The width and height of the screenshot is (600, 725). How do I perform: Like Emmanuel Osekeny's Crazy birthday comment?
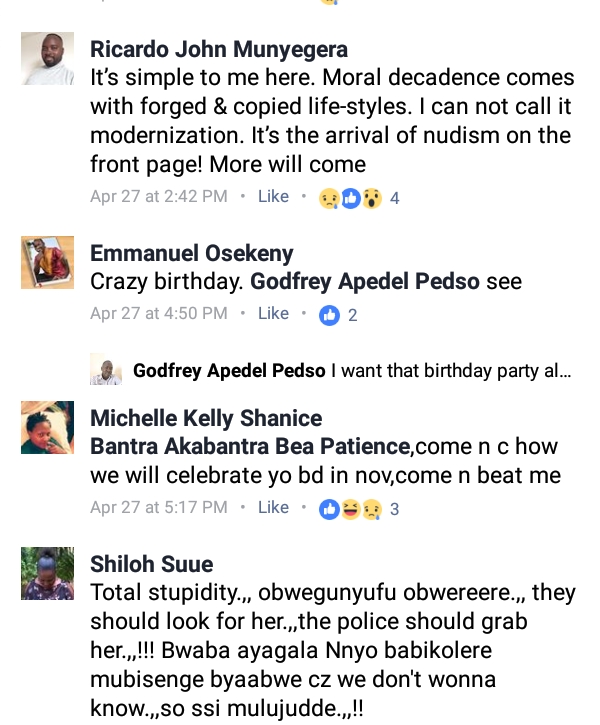tap(273, 314)
